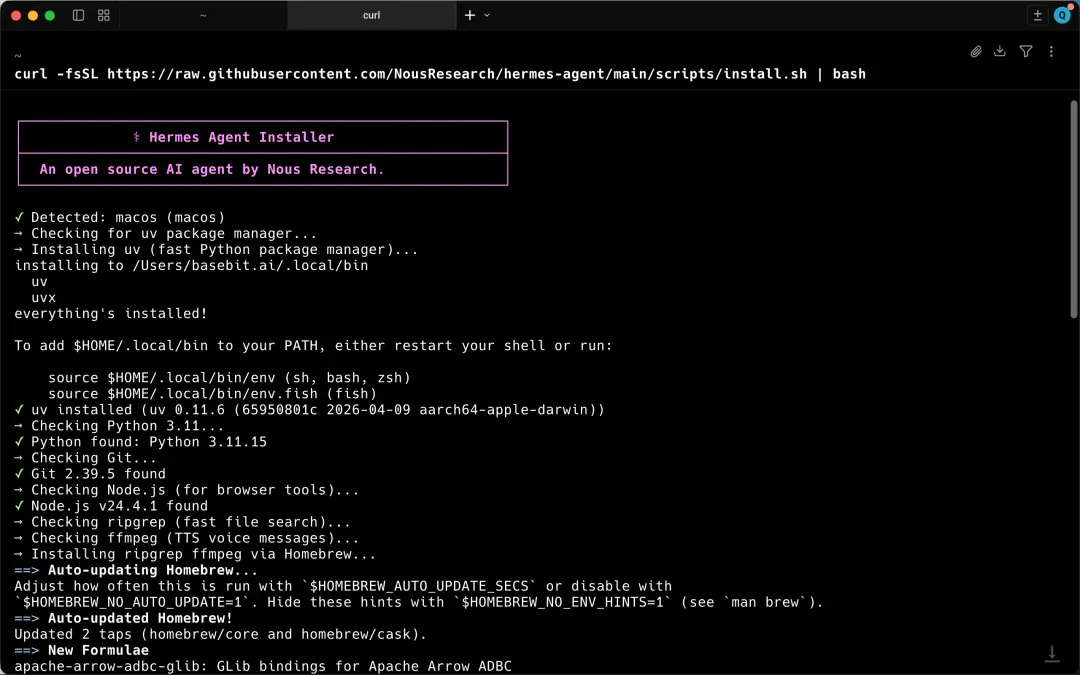Open the grid-style panels icon
This screenshot has width=1080, height=675.
click(104, 15)
